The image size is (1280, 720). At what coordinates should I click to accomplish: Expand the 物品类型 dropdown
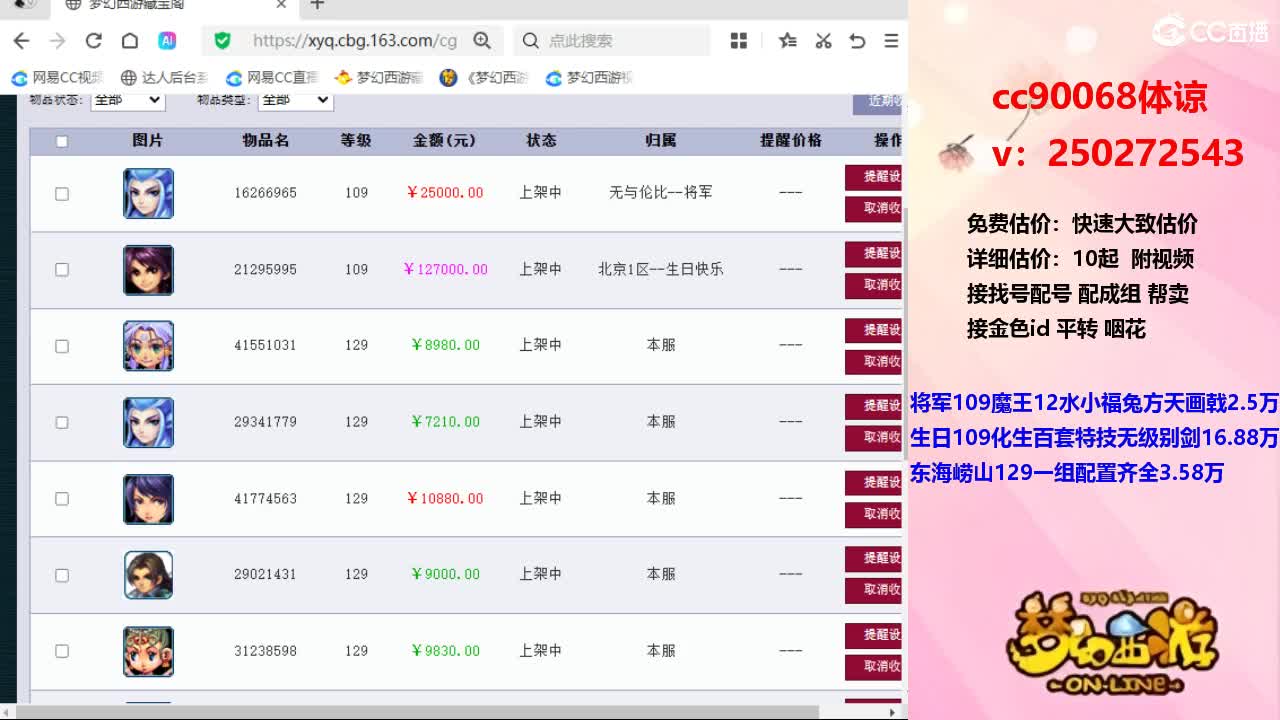pos(295,100)
